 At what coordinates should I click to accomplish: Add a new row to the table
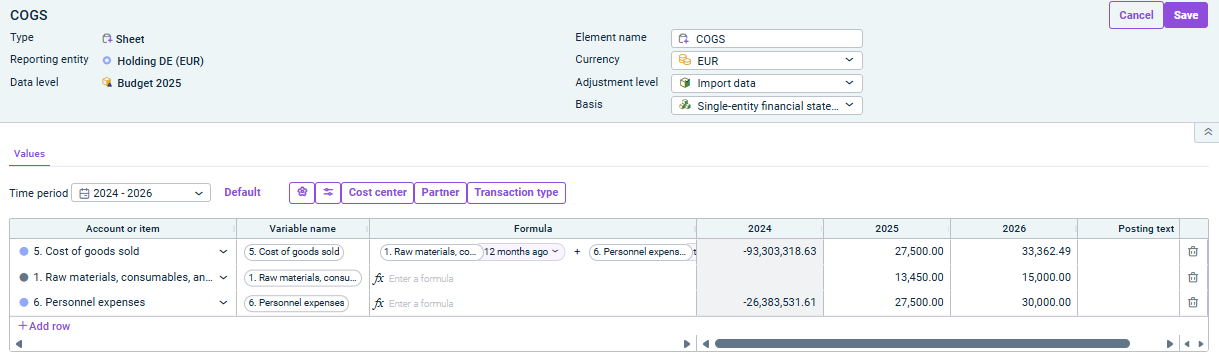point(44,326)
